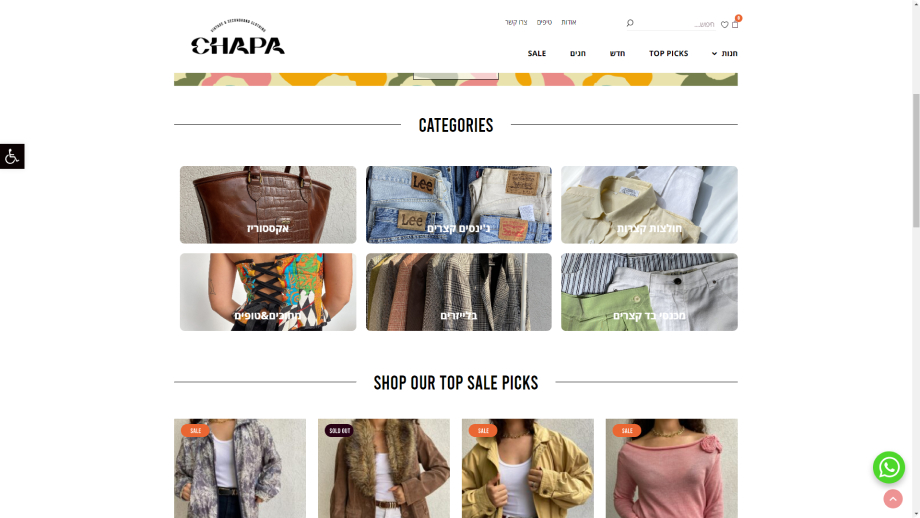The height and width of the screenshot is (518, 920).
Task: Go to the SALE menu page
Action: [x=536, y=53]
